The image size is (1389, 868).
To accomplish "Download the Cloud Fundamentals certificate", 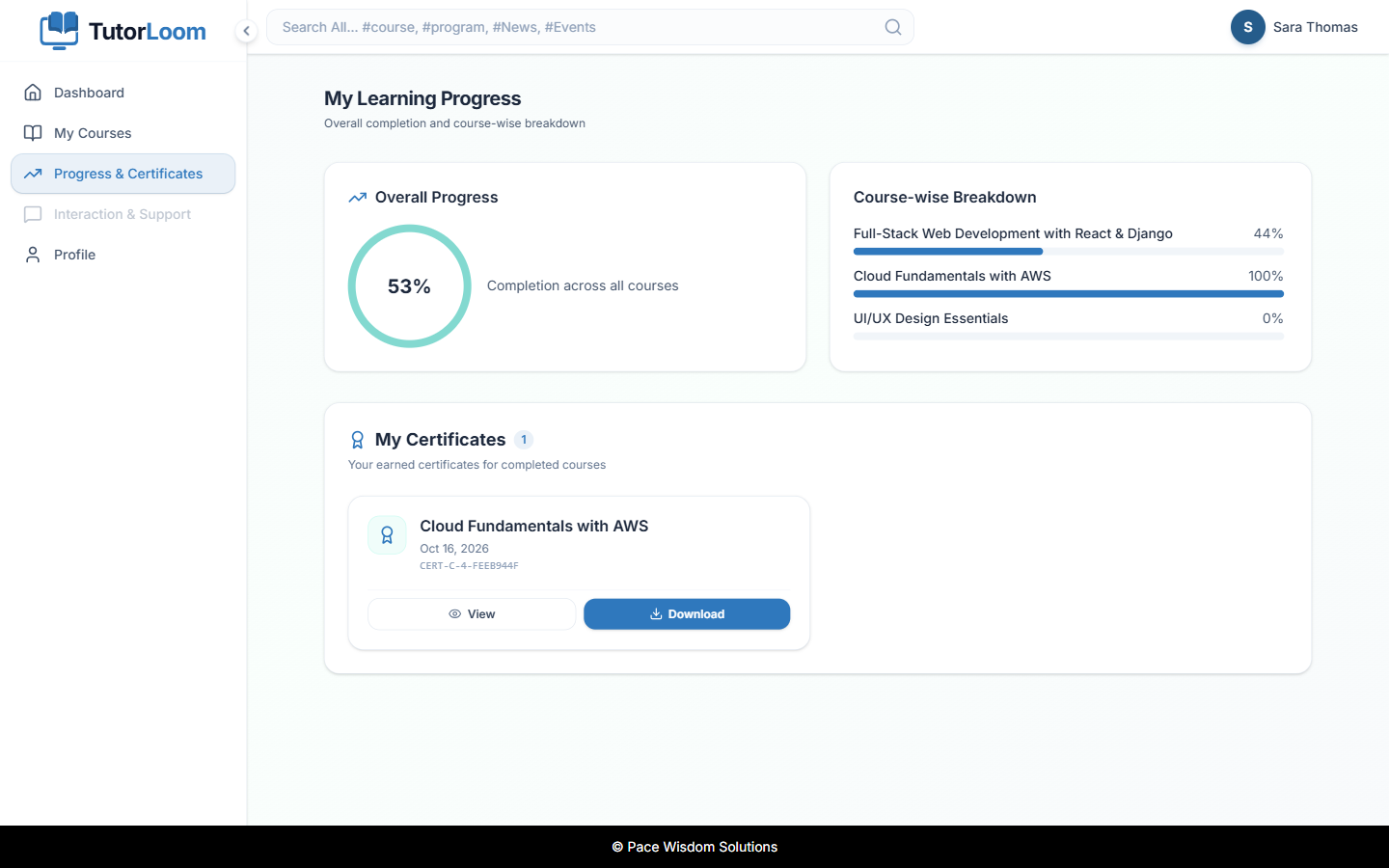I will [687, 614].
